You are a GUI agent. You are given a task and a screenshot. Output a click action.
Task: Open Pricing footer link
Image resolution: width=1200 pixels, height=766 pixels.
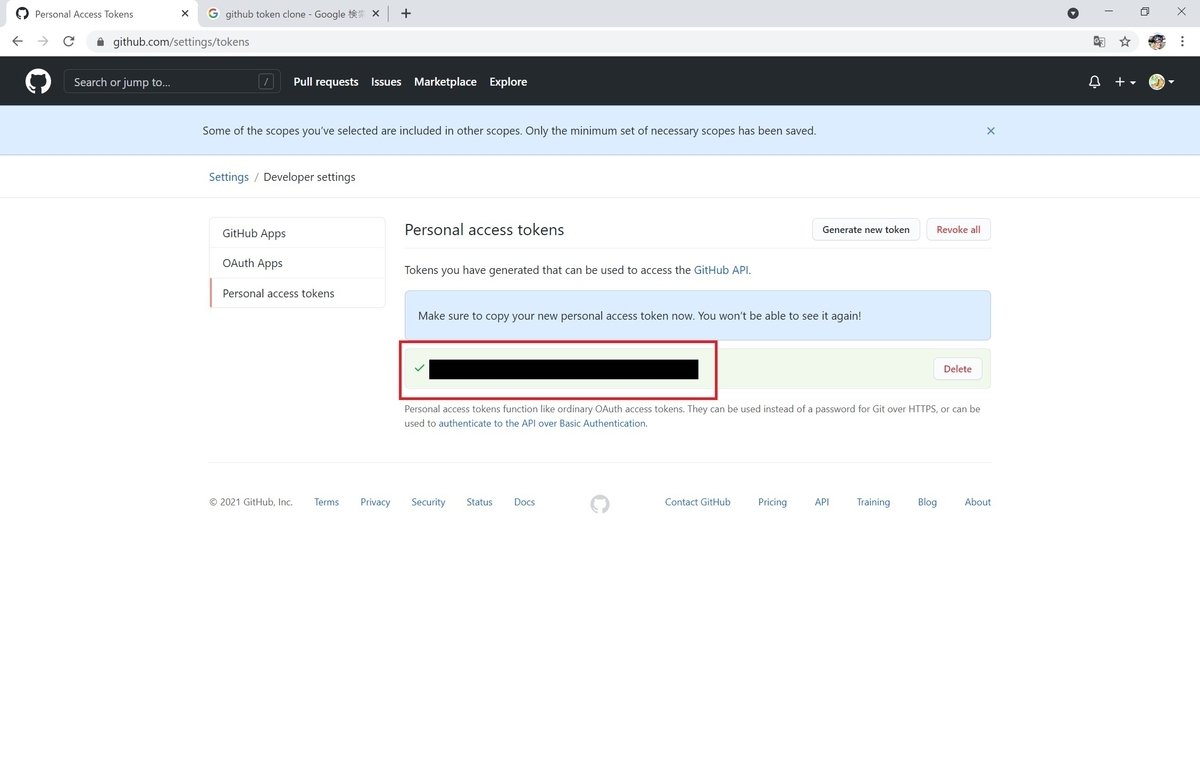click(772, 502)
